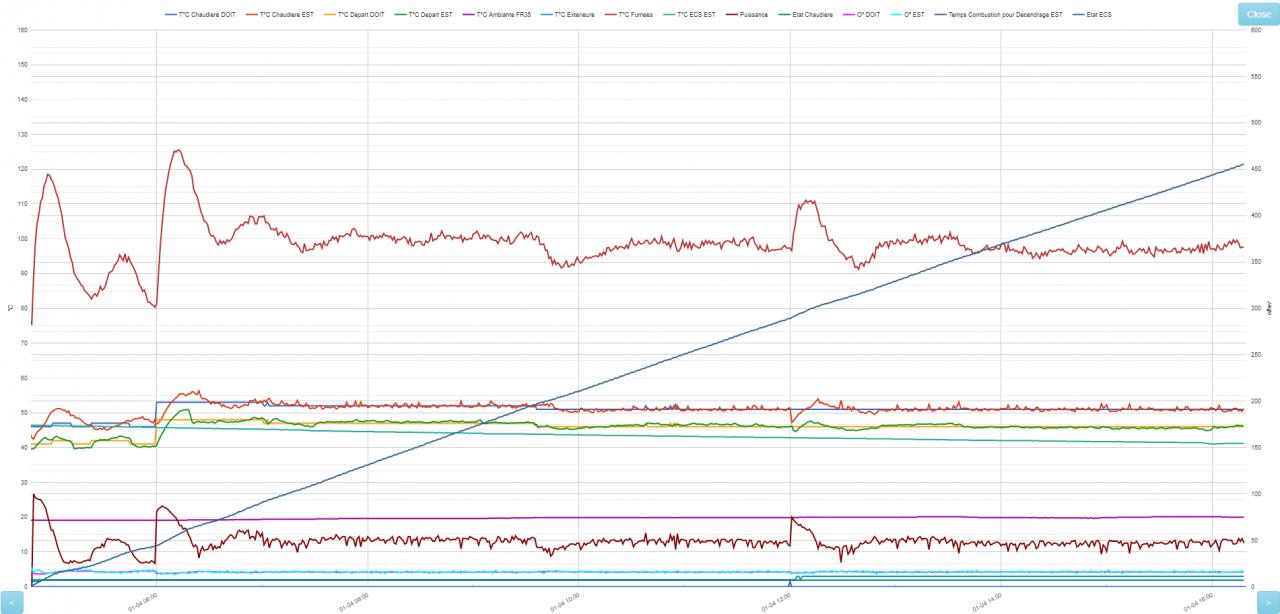1280x614 pixels.
Task: Click the 40 label on left axis
Action: point(25,447)
